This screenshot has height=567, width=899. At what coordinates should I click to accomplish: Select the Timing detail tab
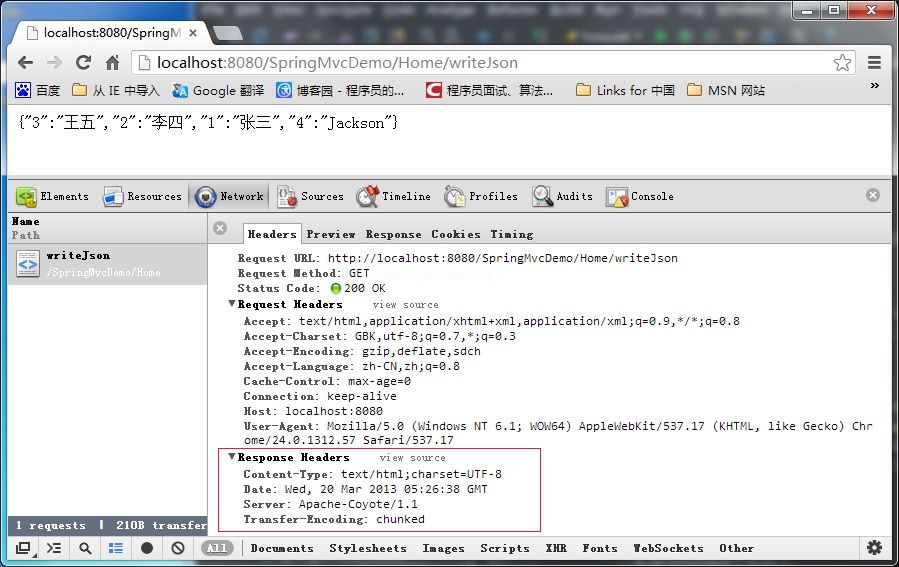[x=511, y=234]
